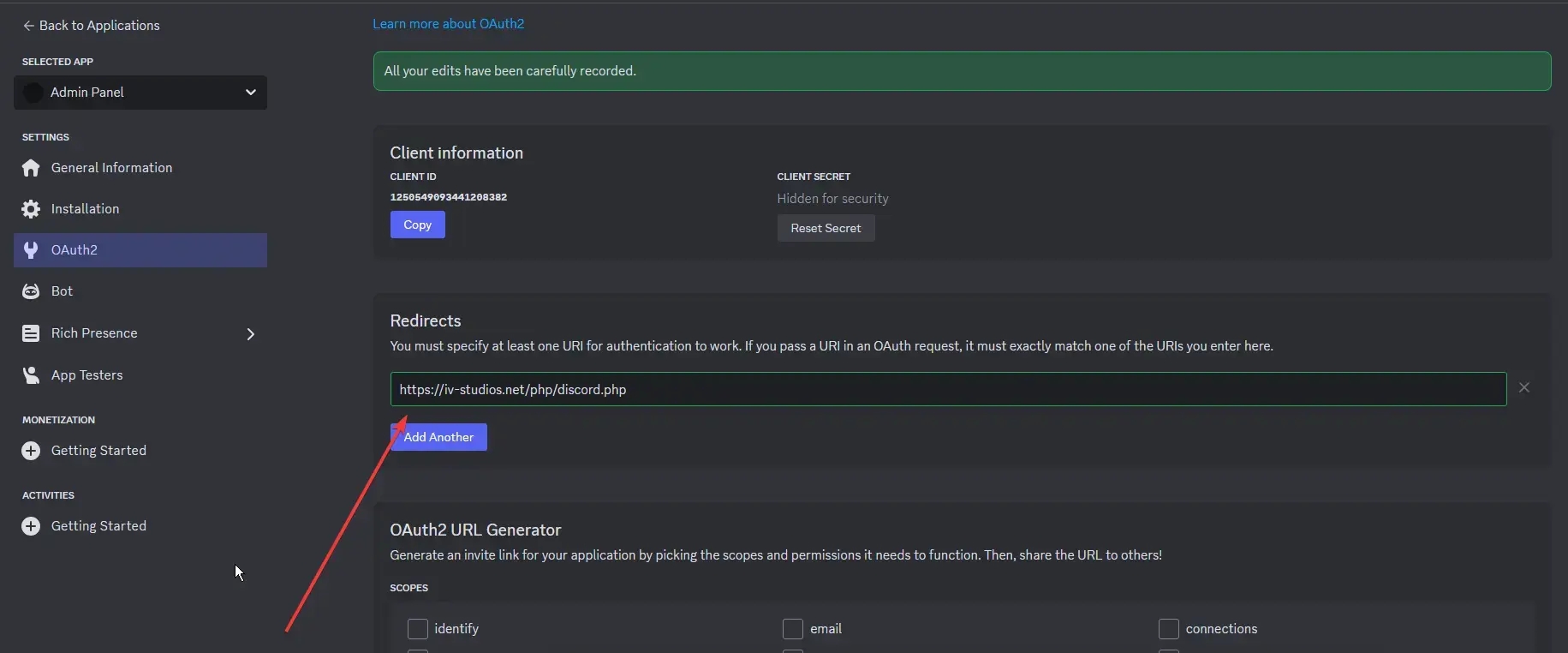Open the Bot settings page
1568x653 pixels.
pos(62,291)
